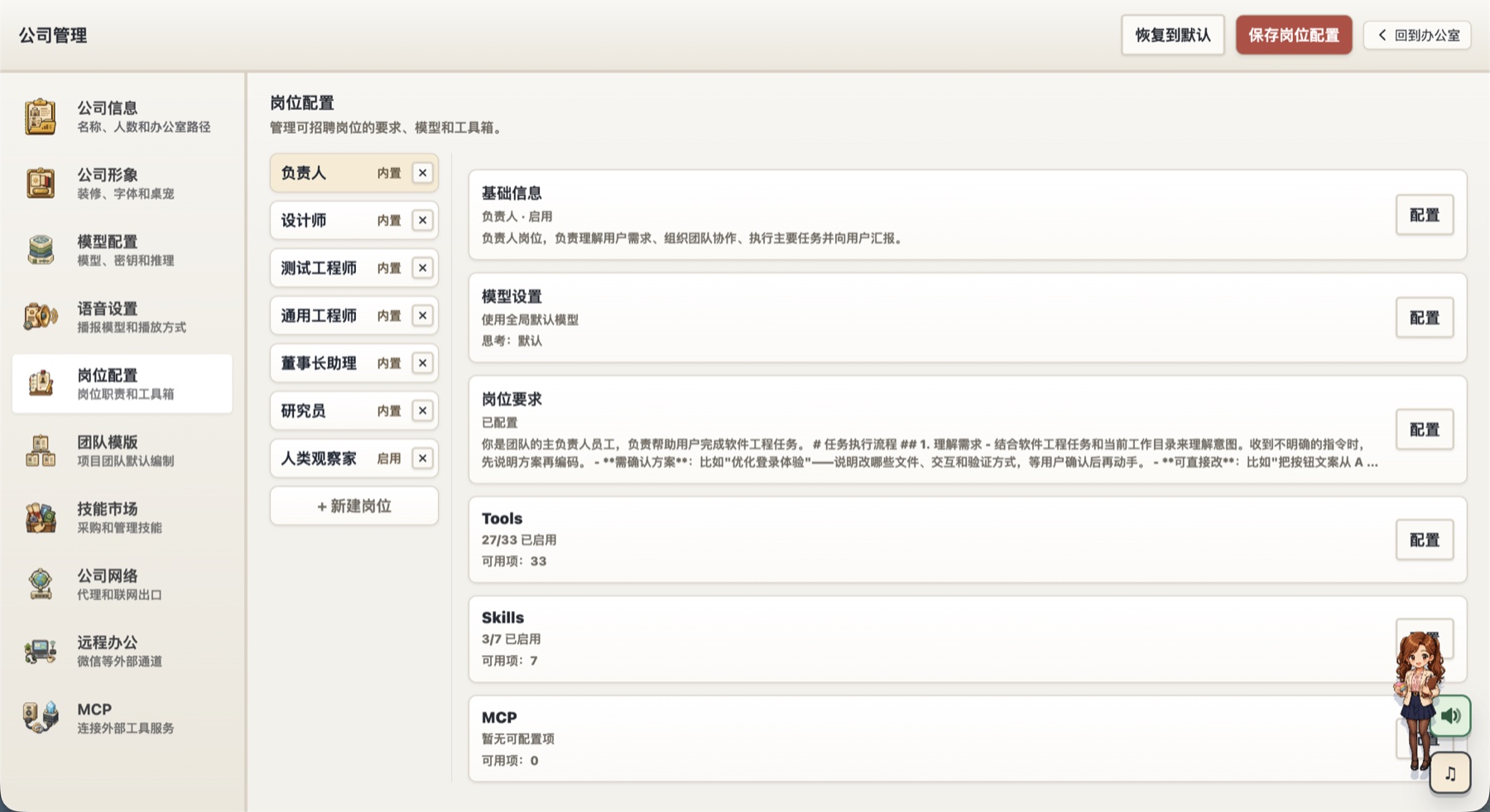Open the 公司网络 section
Image resolution: width=1490 pixels, height=812 pixels.
click(123, 584)
